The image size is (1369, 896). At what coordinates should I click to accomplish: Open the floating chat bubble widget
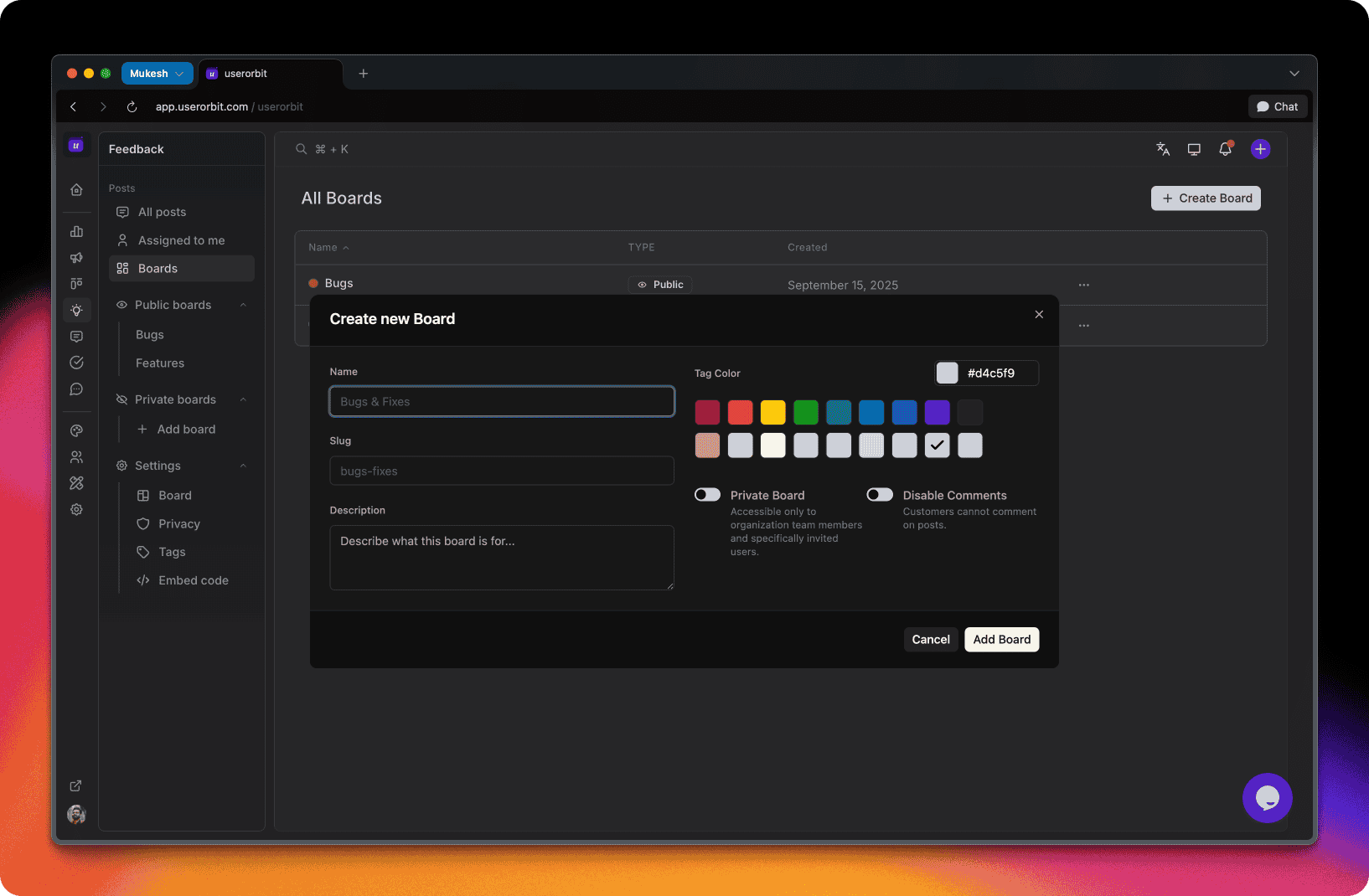coord(1267,798)
